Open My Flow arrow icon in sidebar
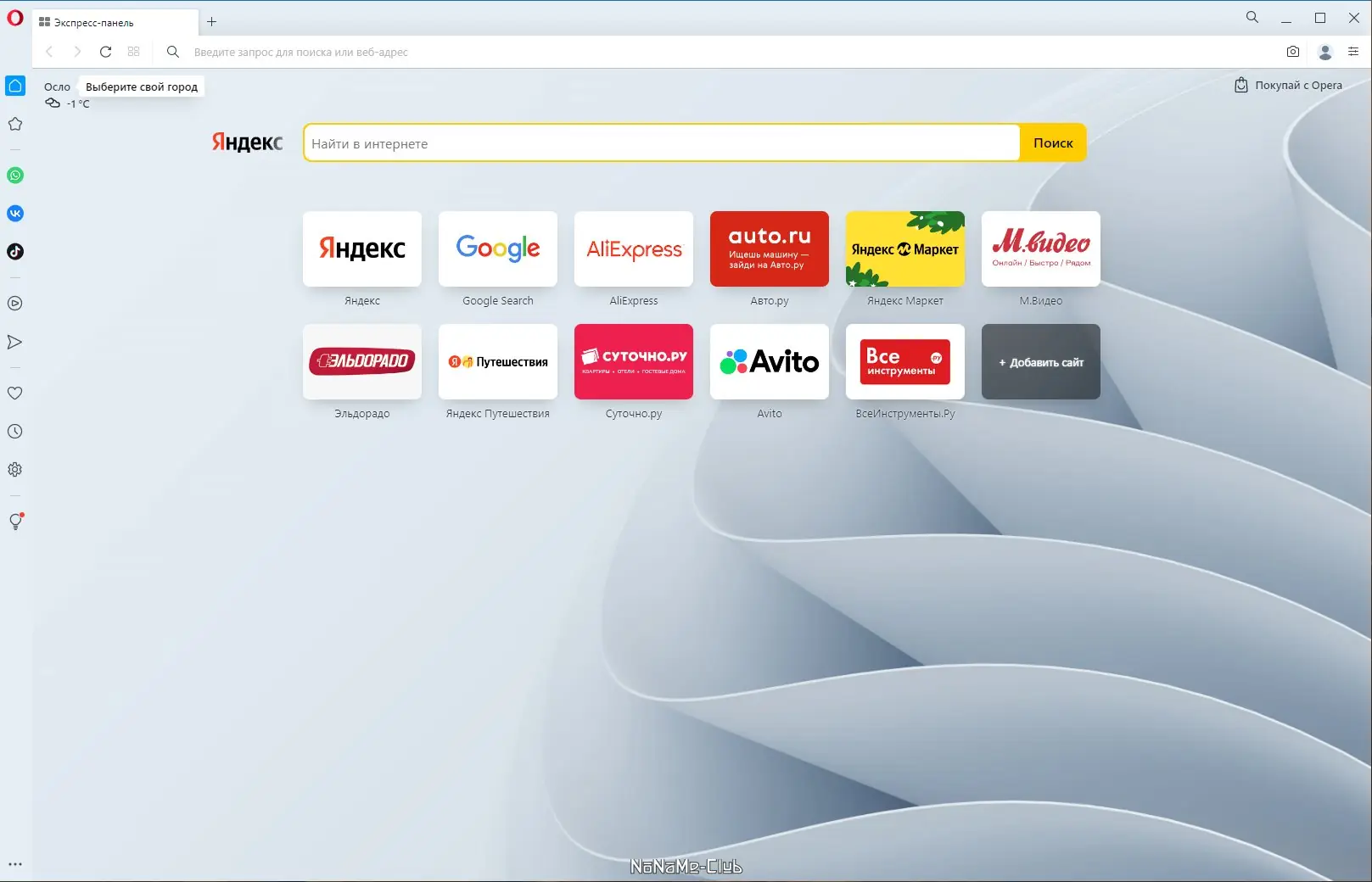 pos(15,342)
